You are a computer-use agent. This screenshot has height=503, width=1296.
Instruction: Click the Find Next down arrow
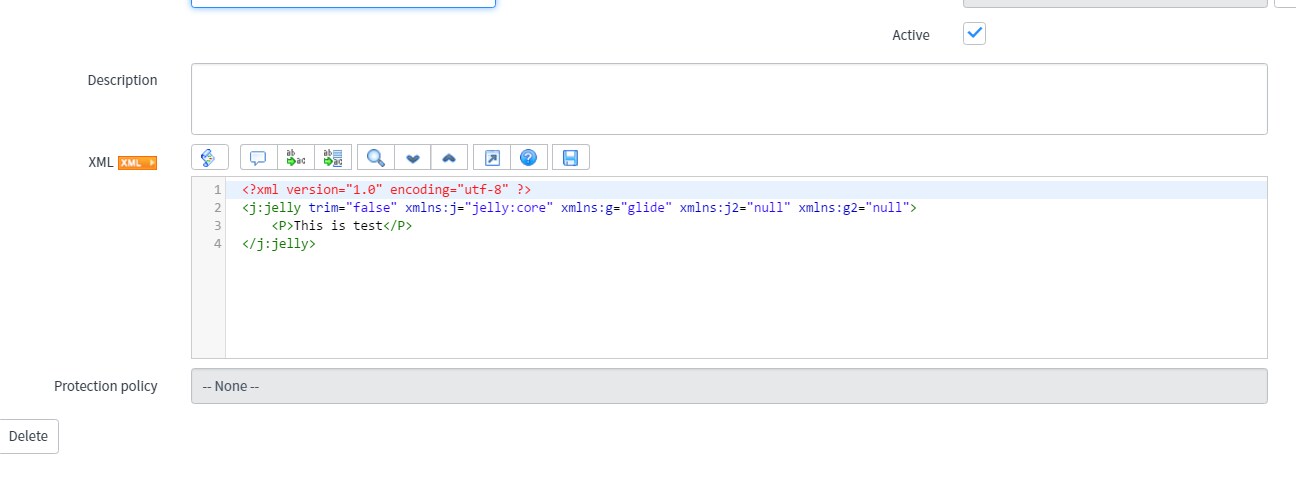point(413,157)
